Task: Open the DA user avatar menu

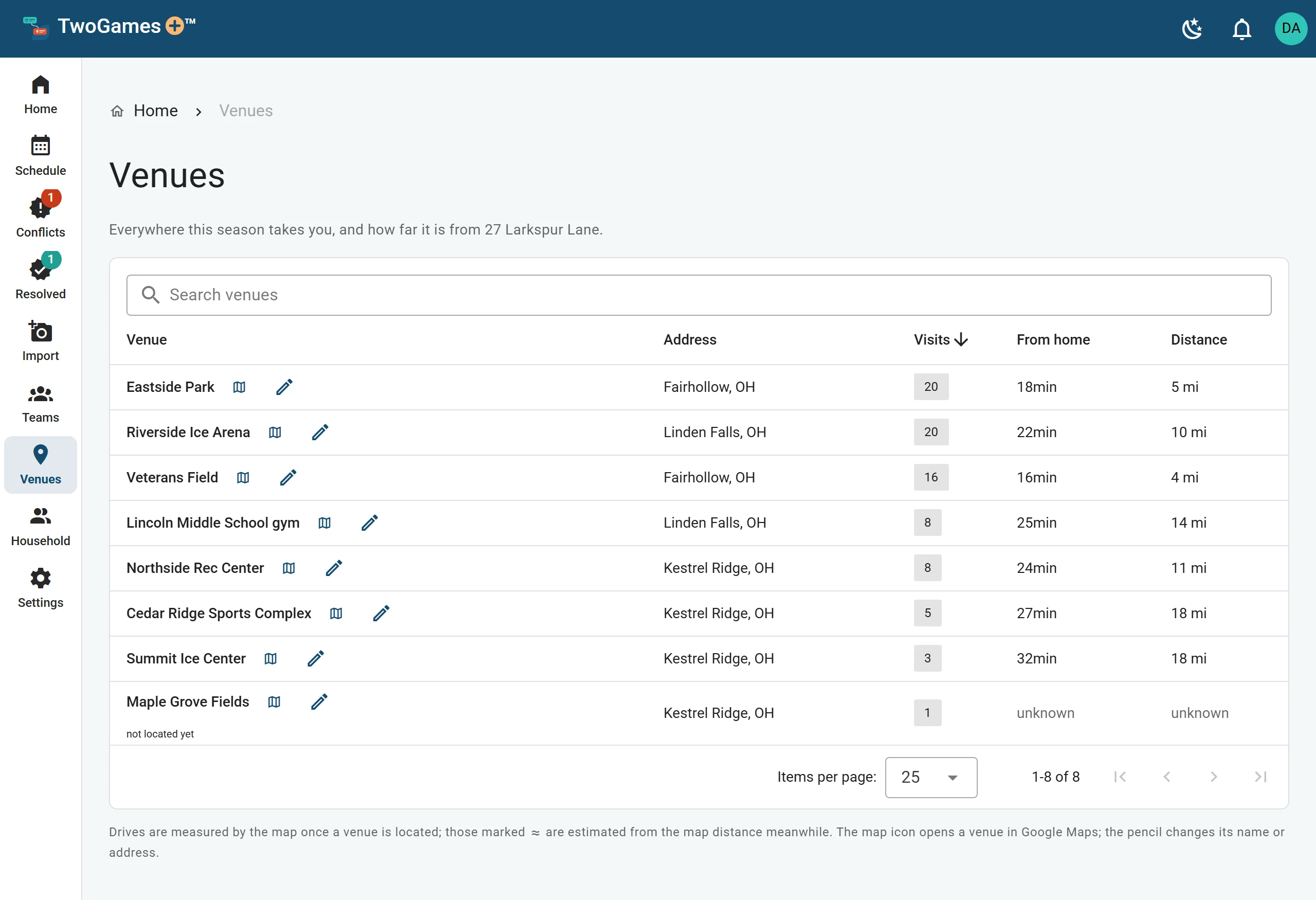Action: [x=1290, y=28]
